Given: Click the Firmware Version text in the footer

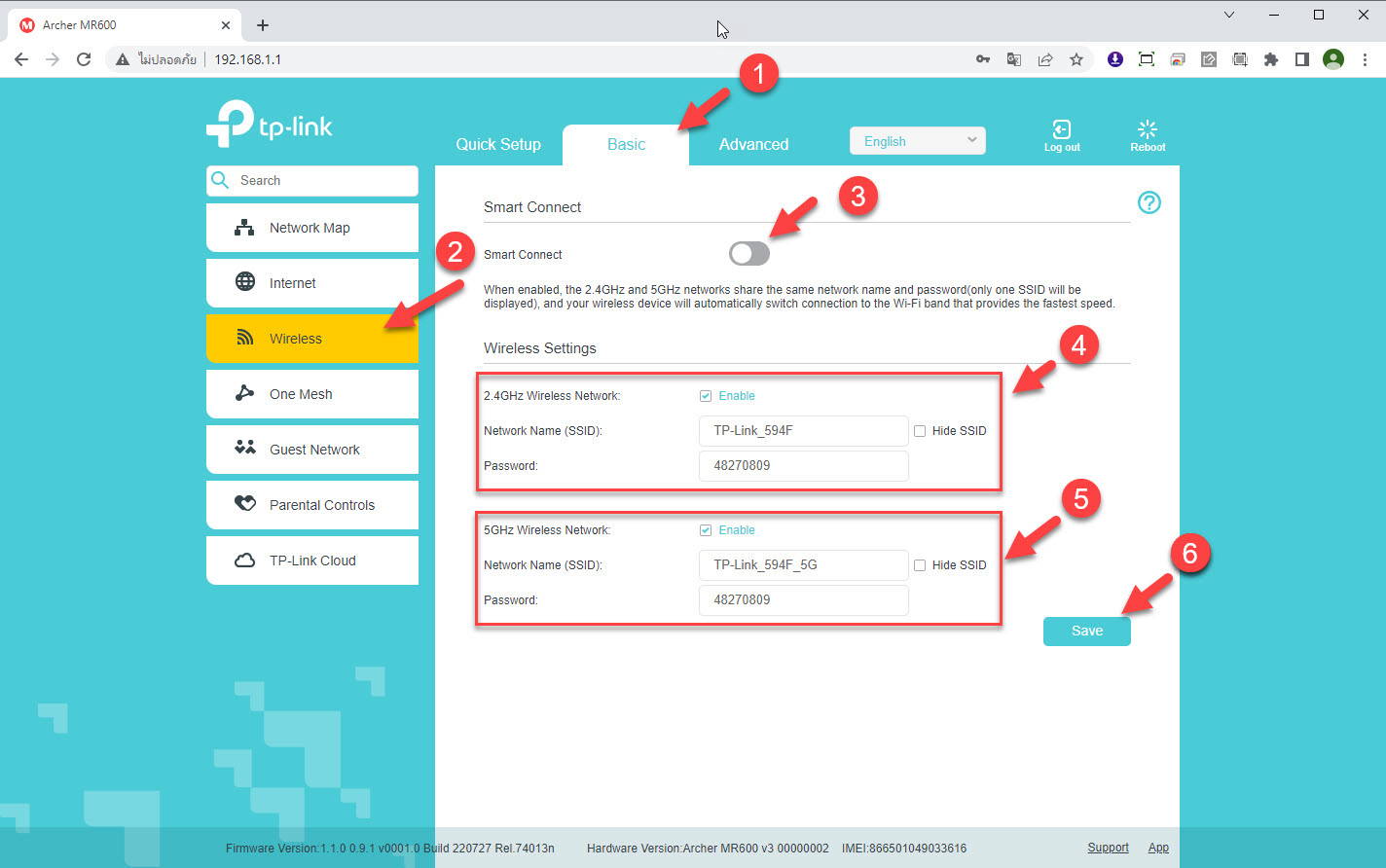Looking at the screenshot, I should [390, 849].
